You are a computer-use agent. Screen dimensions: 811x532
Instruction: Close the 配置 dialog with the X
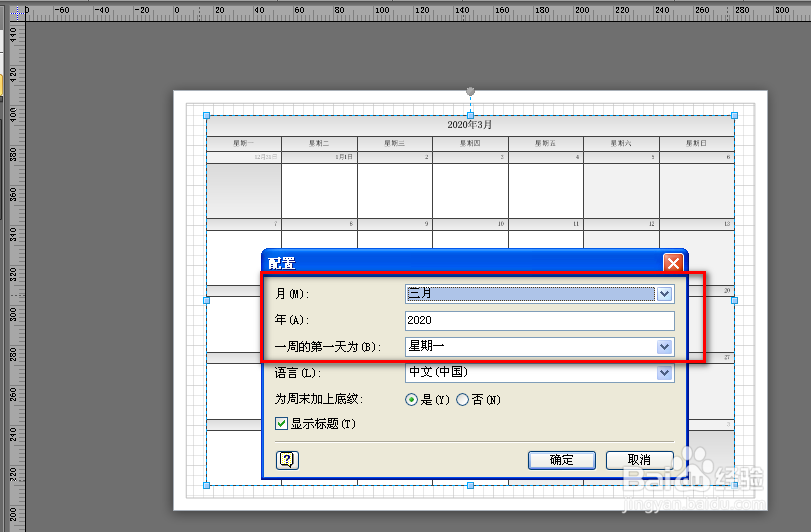point(673,263)
